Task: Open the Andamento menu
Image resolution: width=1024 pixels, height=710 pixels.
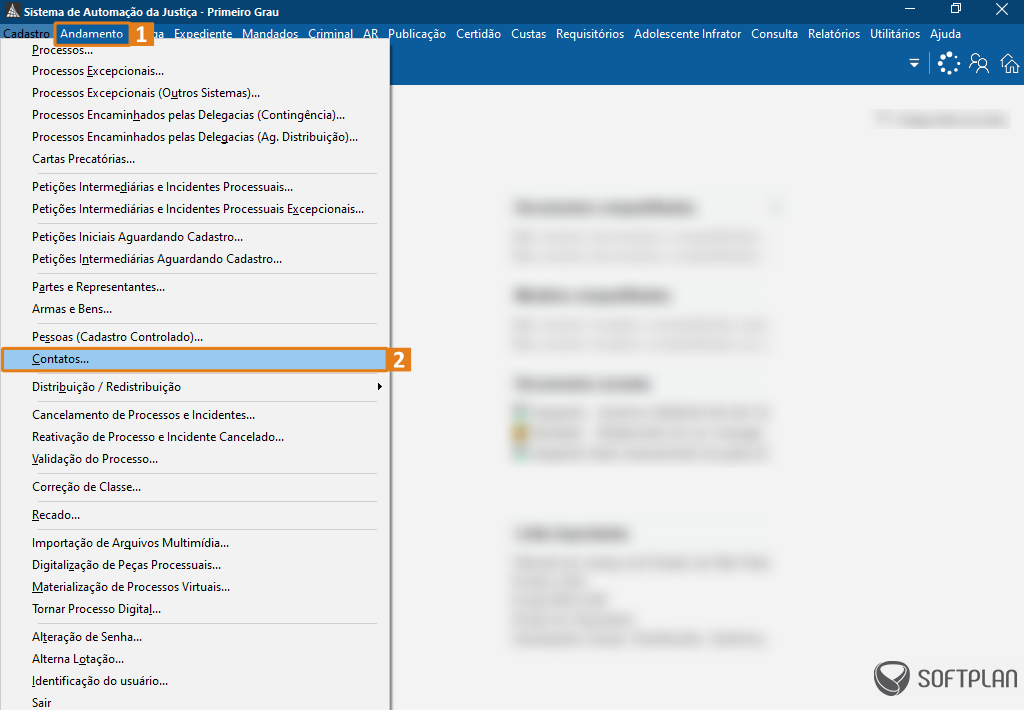Action: 92,34
